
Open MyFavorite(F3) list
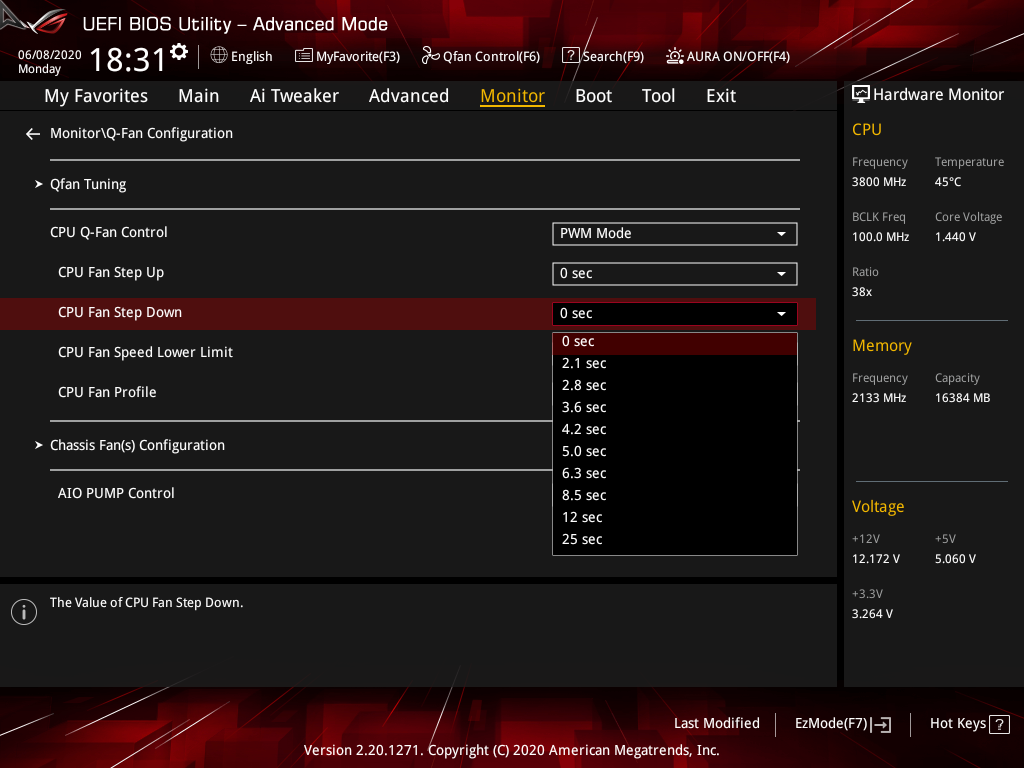point(347,56)
